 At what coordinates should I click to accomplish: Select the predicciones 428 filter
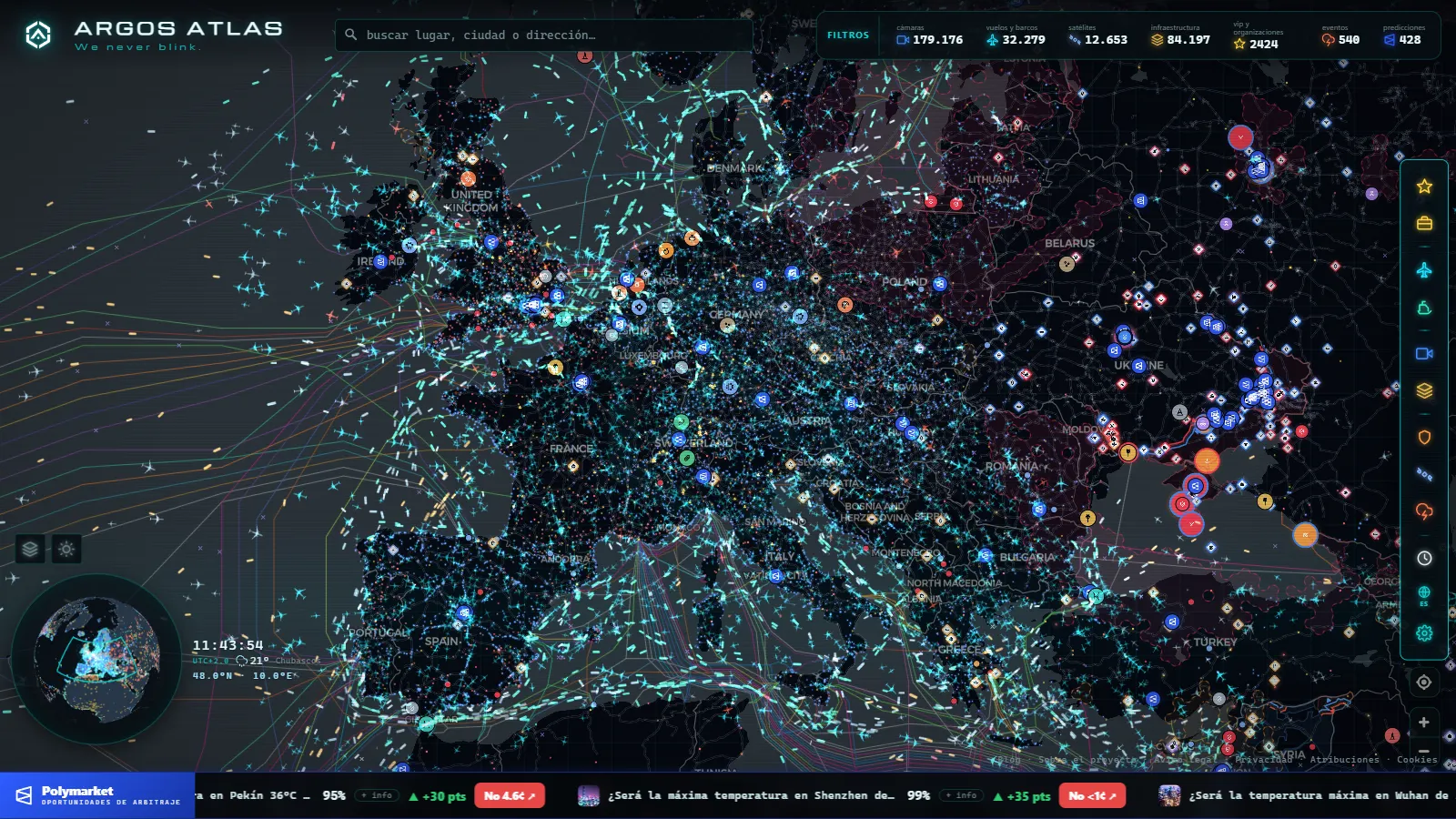[1403, 35]
